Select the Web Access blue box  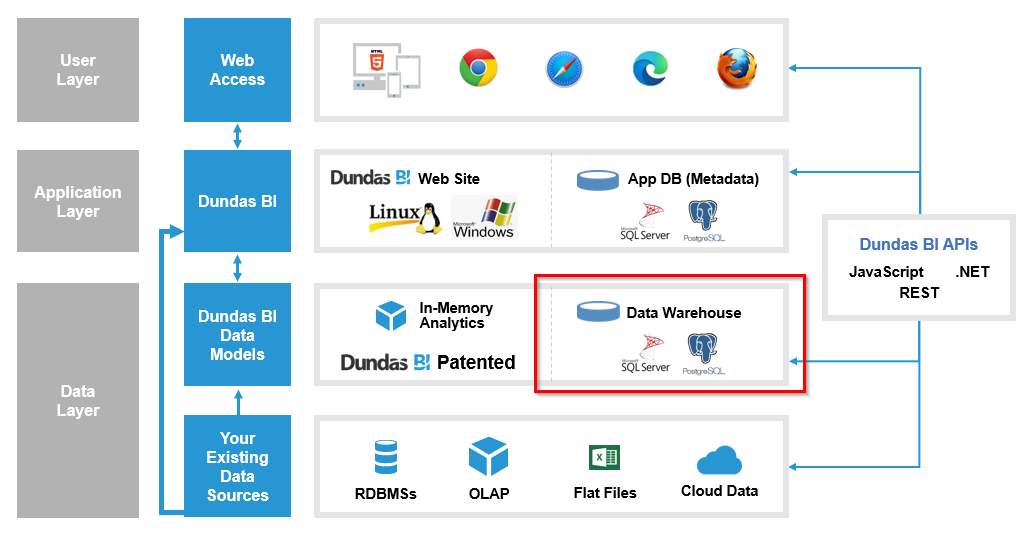point(237,70)
